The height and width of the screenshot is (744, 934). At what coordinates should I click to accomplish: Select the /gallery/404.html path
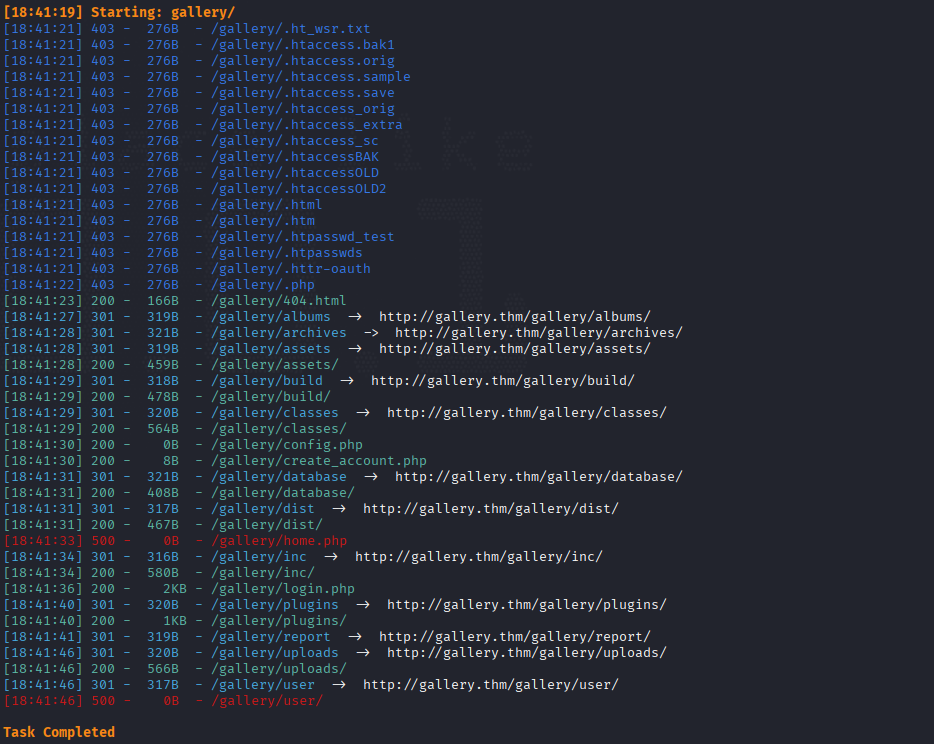point(279,301)
